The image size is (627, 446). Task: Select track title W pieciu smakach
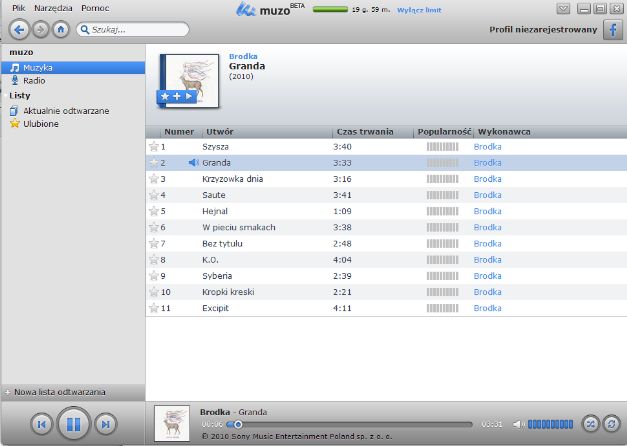tap(239, 227)
